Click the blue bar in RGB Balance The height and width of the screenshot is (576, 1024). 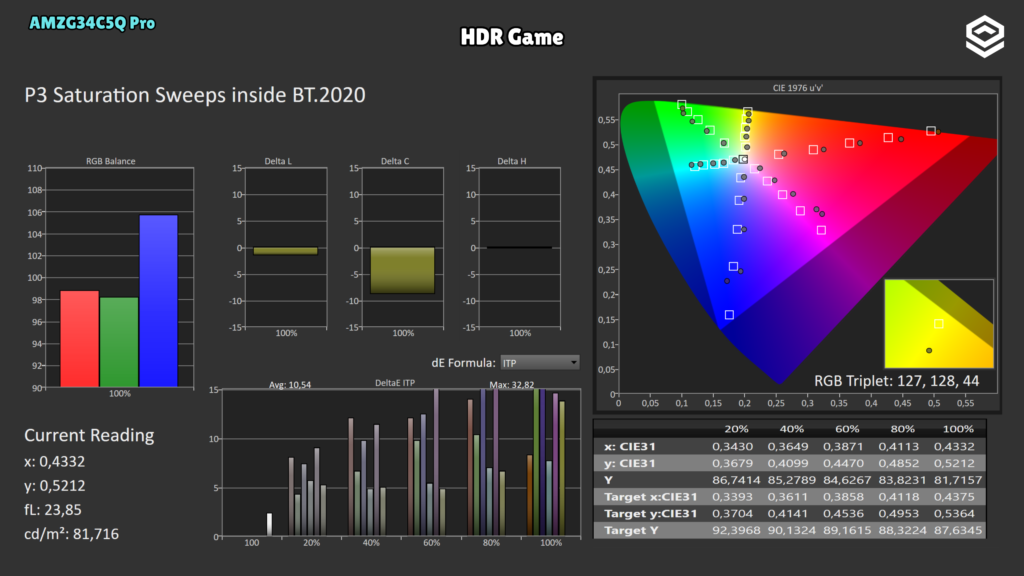(159, 301)
